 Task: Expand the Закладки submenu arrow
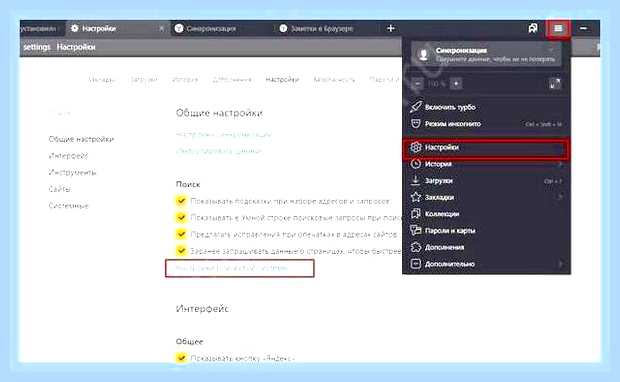click(560, 197)
